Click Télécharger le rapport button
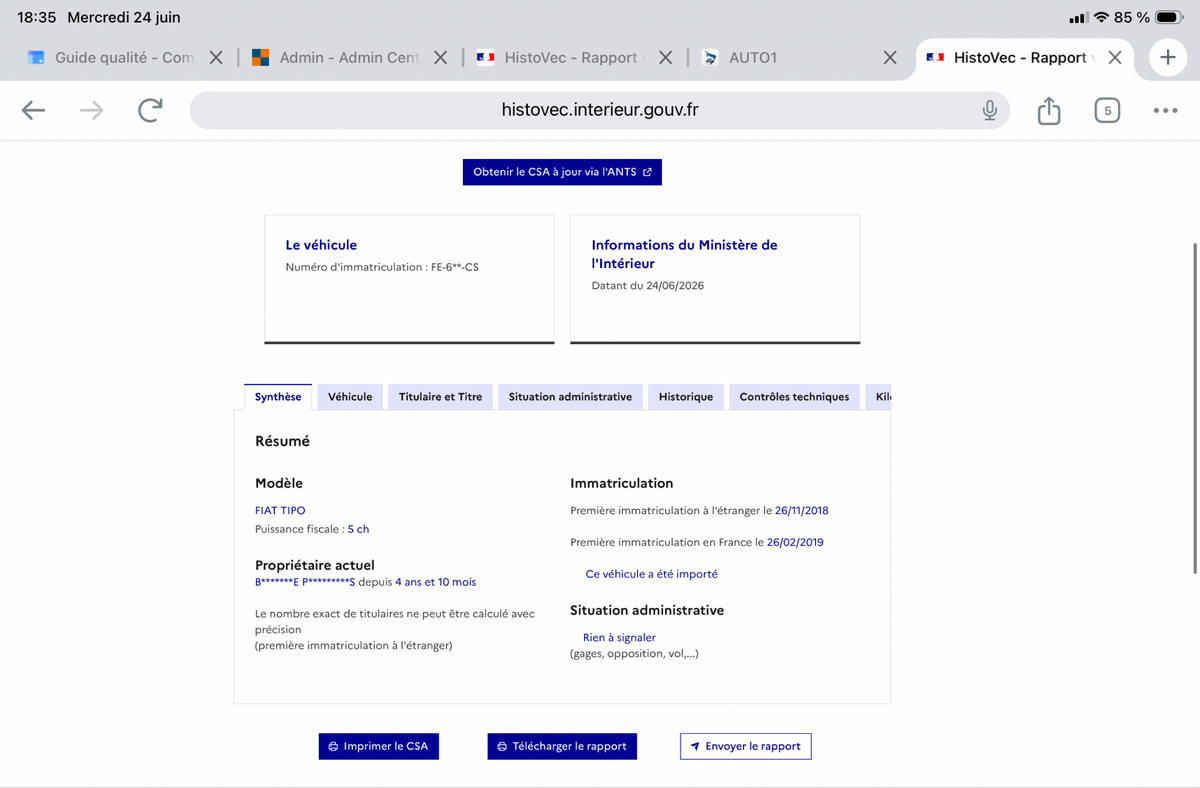The image size is (1200, 788). coord(562,746)
